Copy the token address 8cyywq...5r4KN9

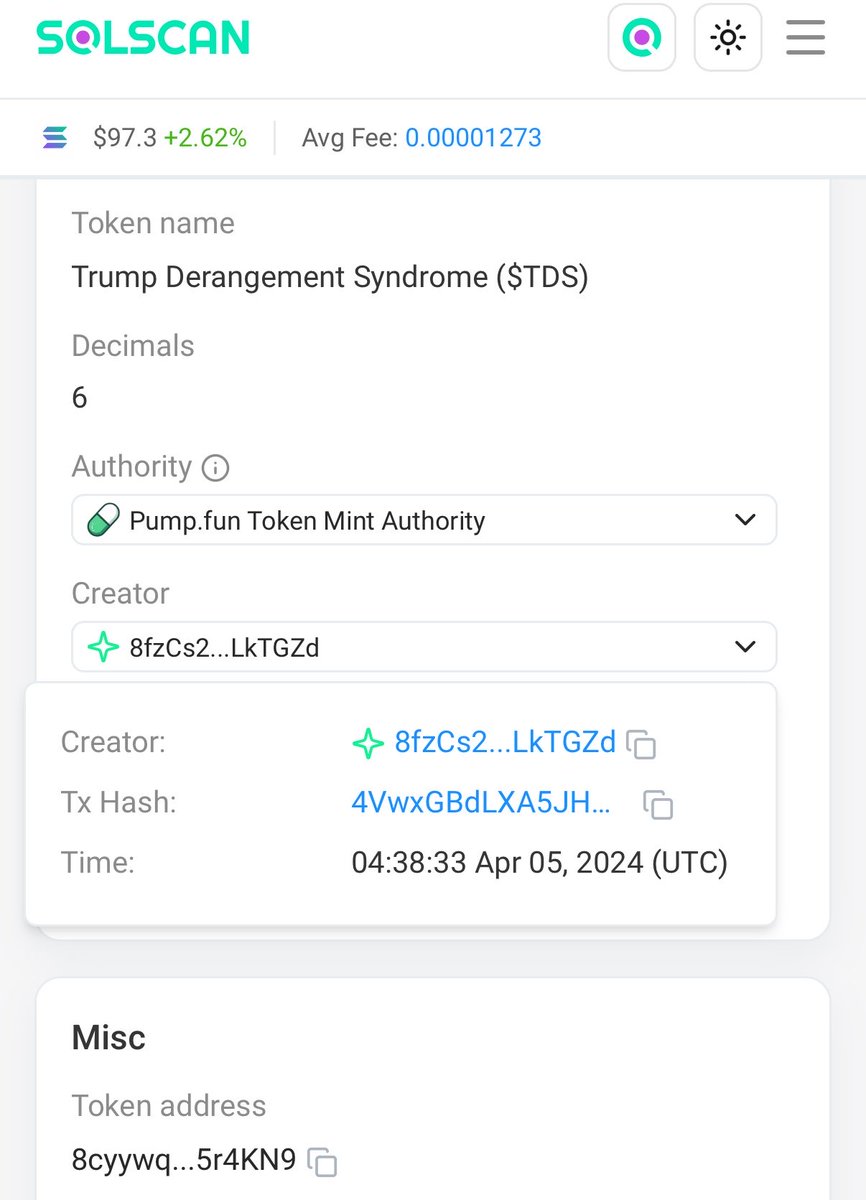(x=322, y=1162)
